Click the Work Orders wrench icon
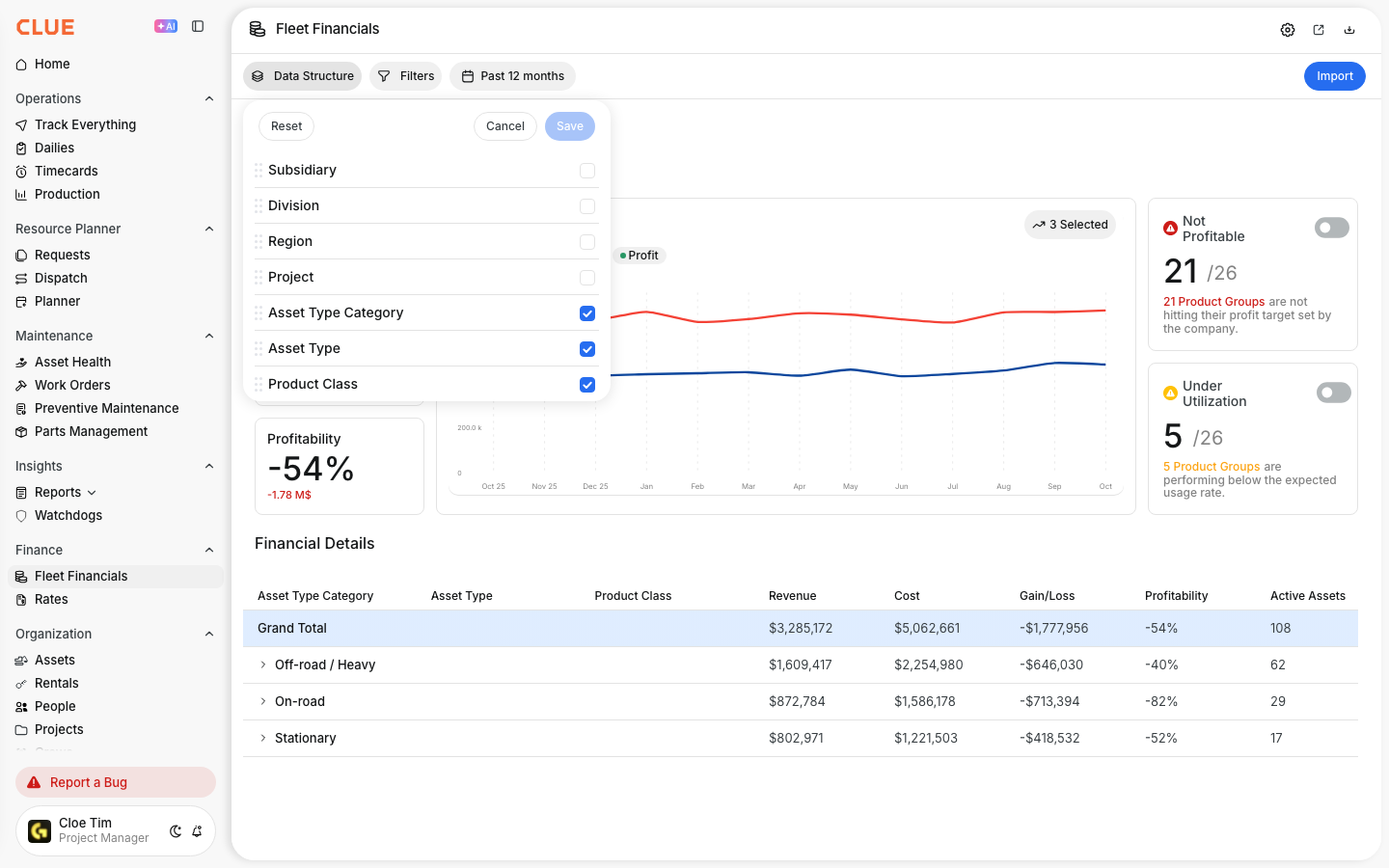The image size is (1389, 868). 21,385
